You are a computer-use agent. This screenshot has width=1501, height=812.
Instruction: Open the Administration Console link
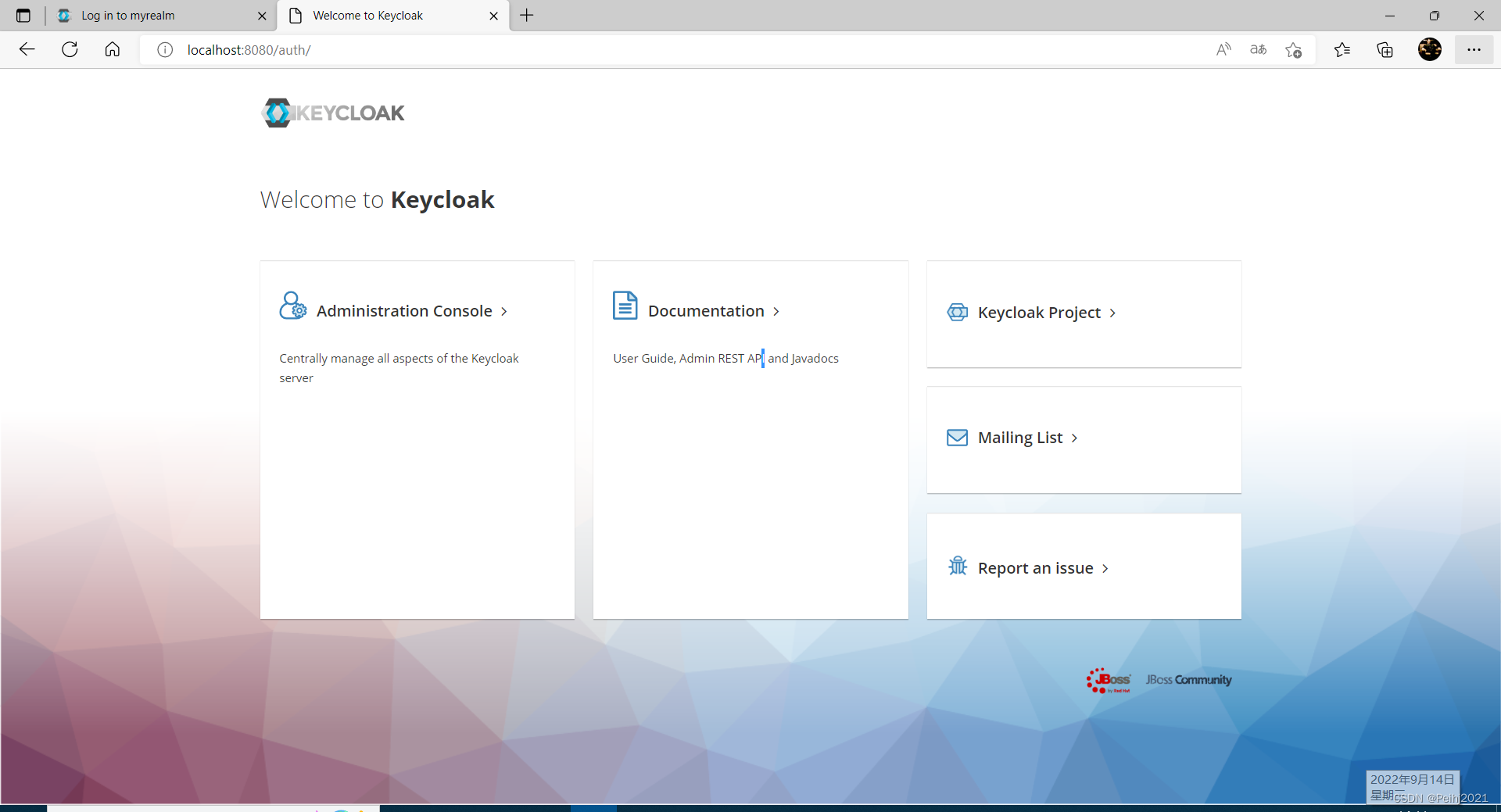coord(403,310)
